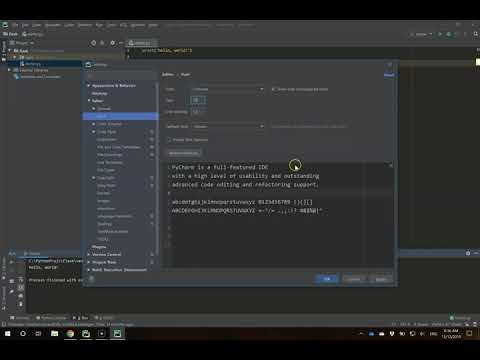The width and height of the screenshot is (480, 360).
Task: Expand Project settings node
Action: point(89,262)
